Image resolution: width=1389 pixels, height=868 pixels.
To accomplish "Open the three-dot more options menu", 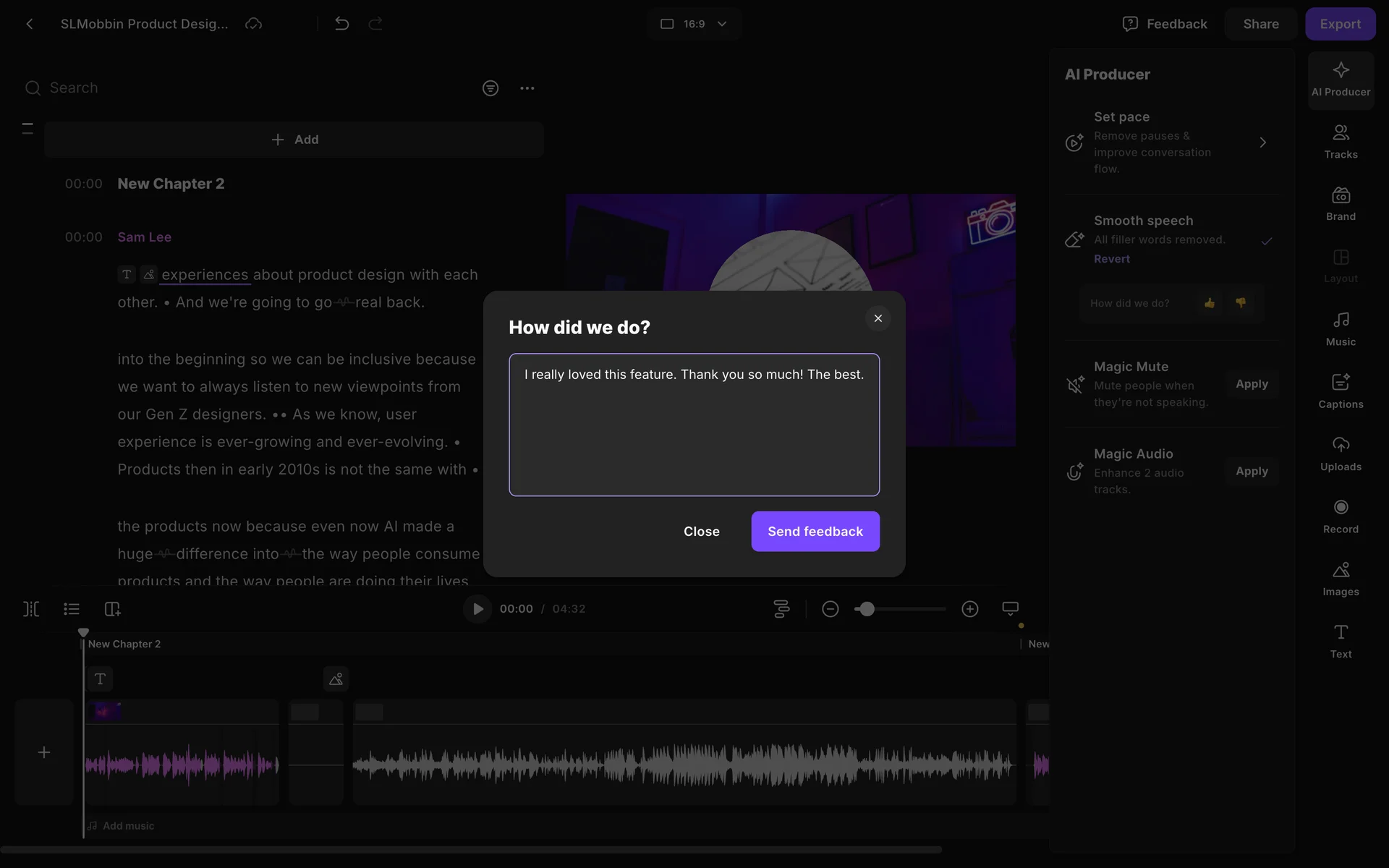I will tap(527, 88).
